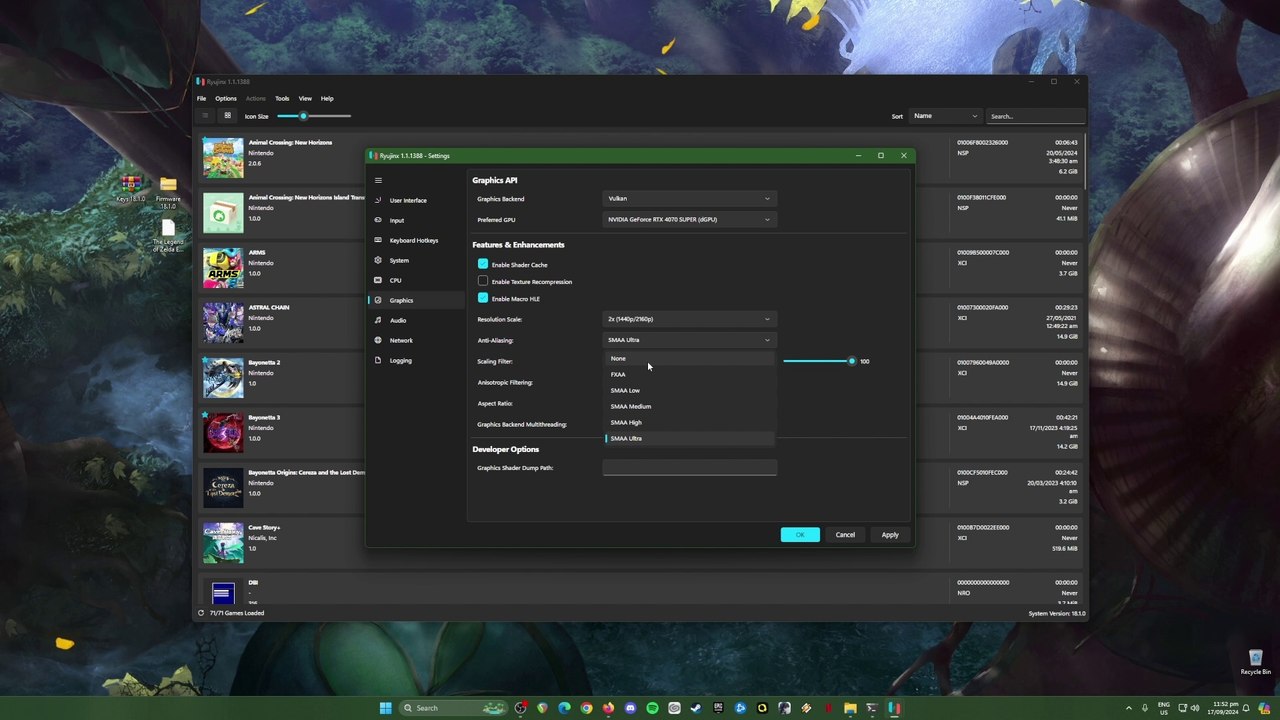Choose None in Anti-Aliasing list
1280x720 pixels.
coord(689,358)
